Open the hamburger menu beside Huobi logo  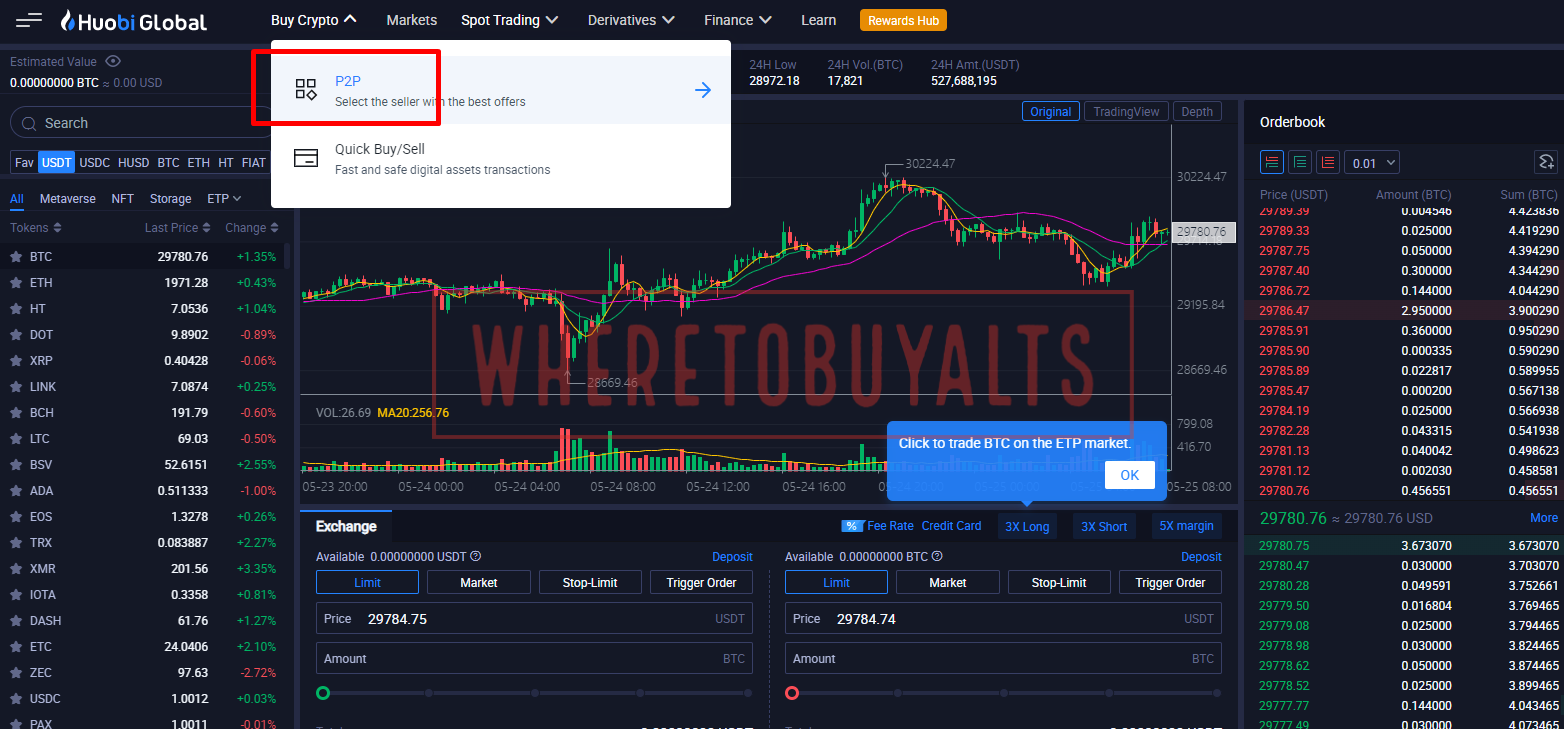point(29,20)
